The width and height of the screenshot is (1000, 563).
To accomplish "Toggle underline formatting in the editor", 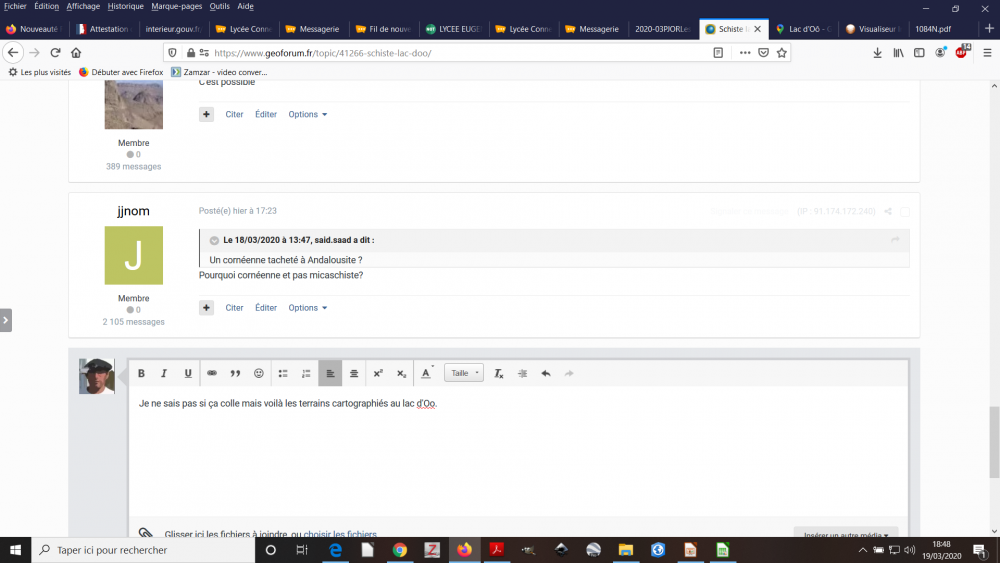I will point(188,374).
